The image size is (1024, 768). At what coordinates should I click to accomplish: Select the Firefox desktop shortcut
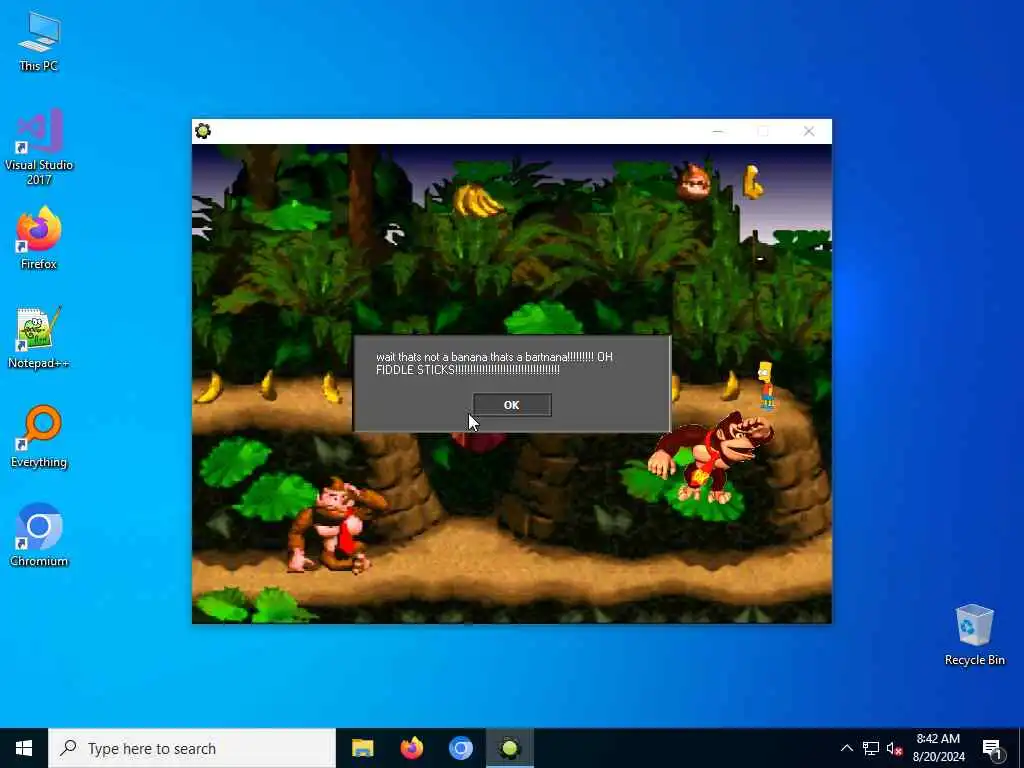pos(39,238)
